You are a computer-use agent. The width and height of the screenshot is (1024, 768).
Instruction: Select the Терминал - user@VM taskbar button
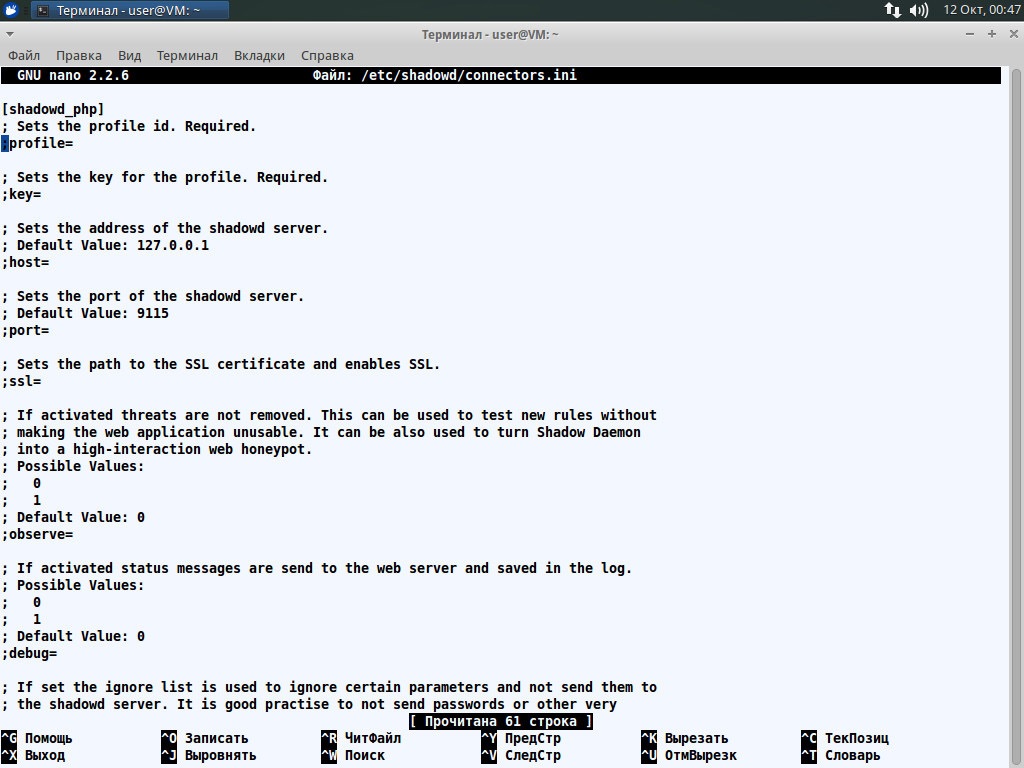(x=130, y=10)
